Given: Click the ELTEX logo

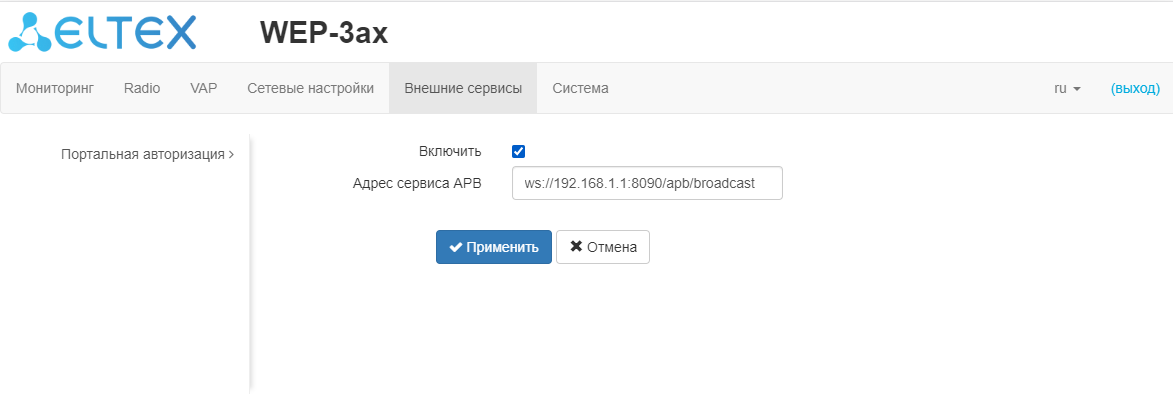Looking at the screenshot, I should click(102, 33).
